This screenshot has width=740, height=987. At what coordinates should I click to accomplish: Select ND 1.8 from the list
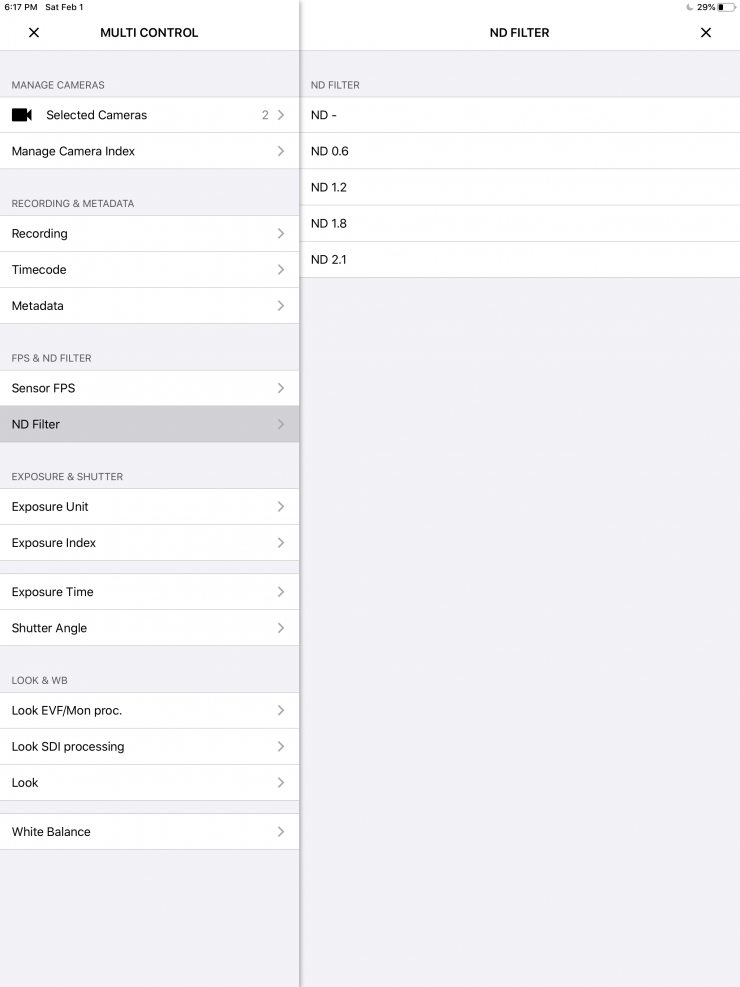[520, 223]
